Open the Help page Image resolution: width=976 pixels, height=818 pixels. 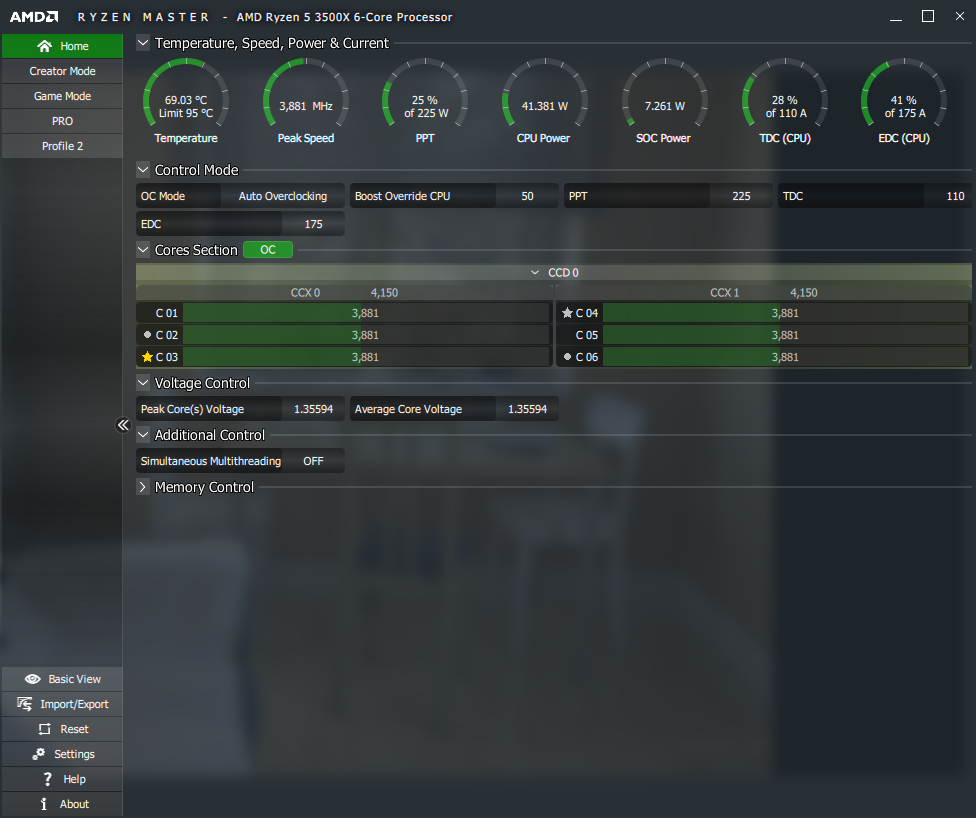62,779
